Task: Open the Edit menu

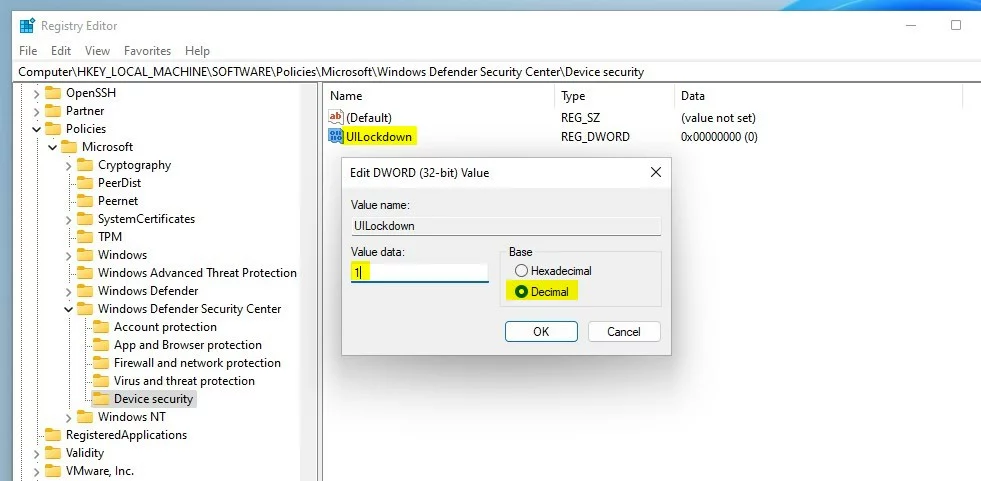Action: pyautogui.click(x=61, y=51)
